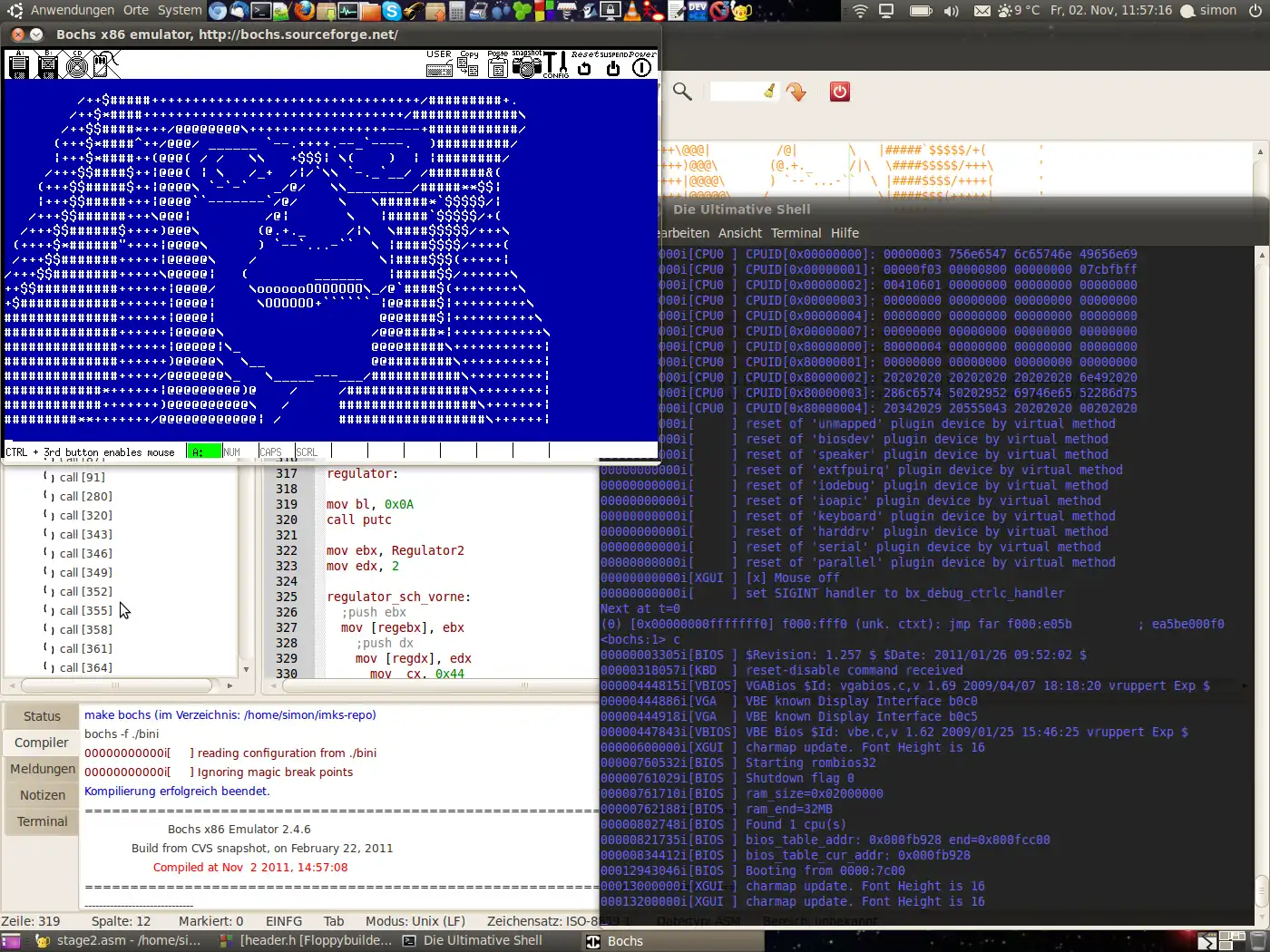Click code line 'mov ebx, Regulator2'
The height and width of the screenshot is (952, 1270).
(x=396, y=550)
